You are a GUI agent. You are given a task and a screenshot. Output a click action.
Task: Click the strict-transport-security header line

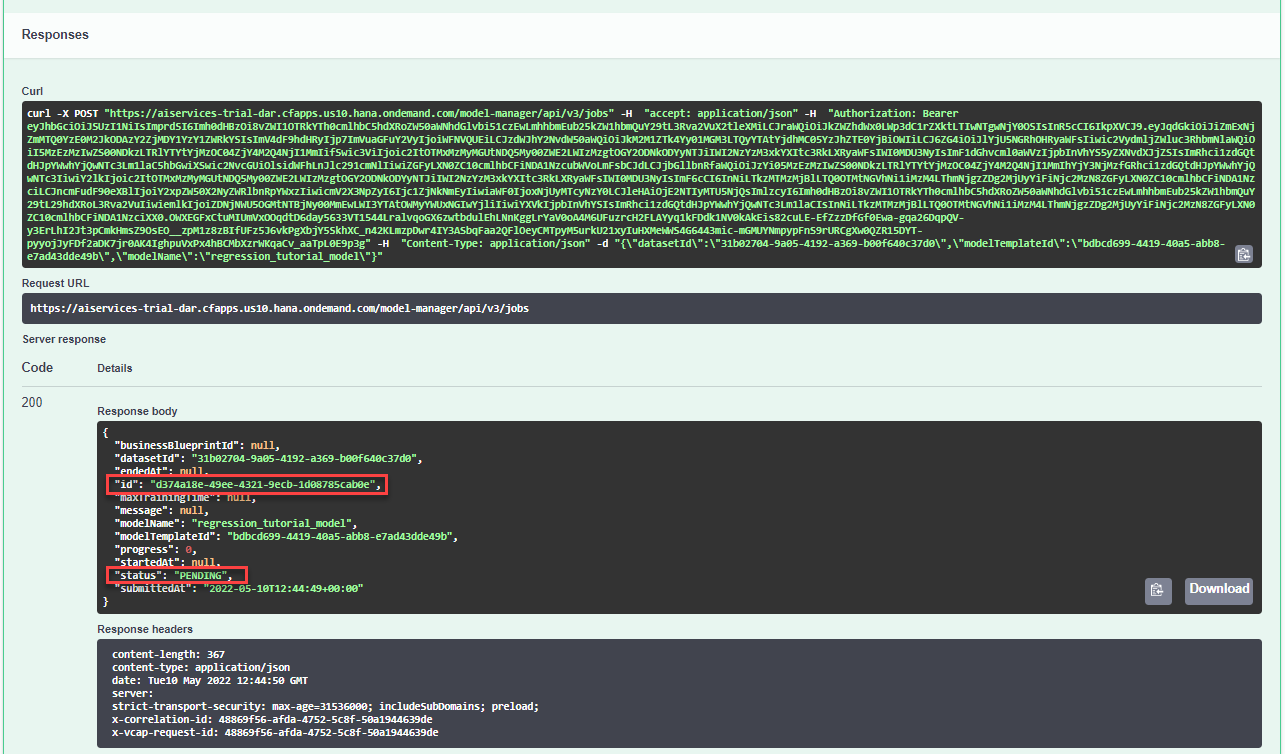325,706
